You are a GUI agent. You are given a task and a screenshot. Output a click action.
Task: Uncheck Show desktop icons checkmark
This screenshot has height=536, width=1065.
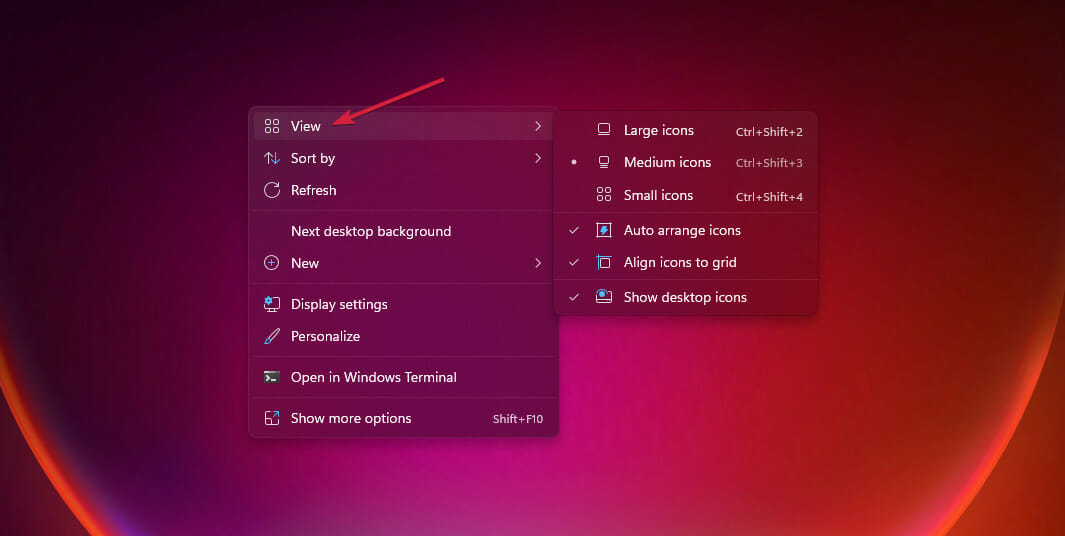pos(574,297)
